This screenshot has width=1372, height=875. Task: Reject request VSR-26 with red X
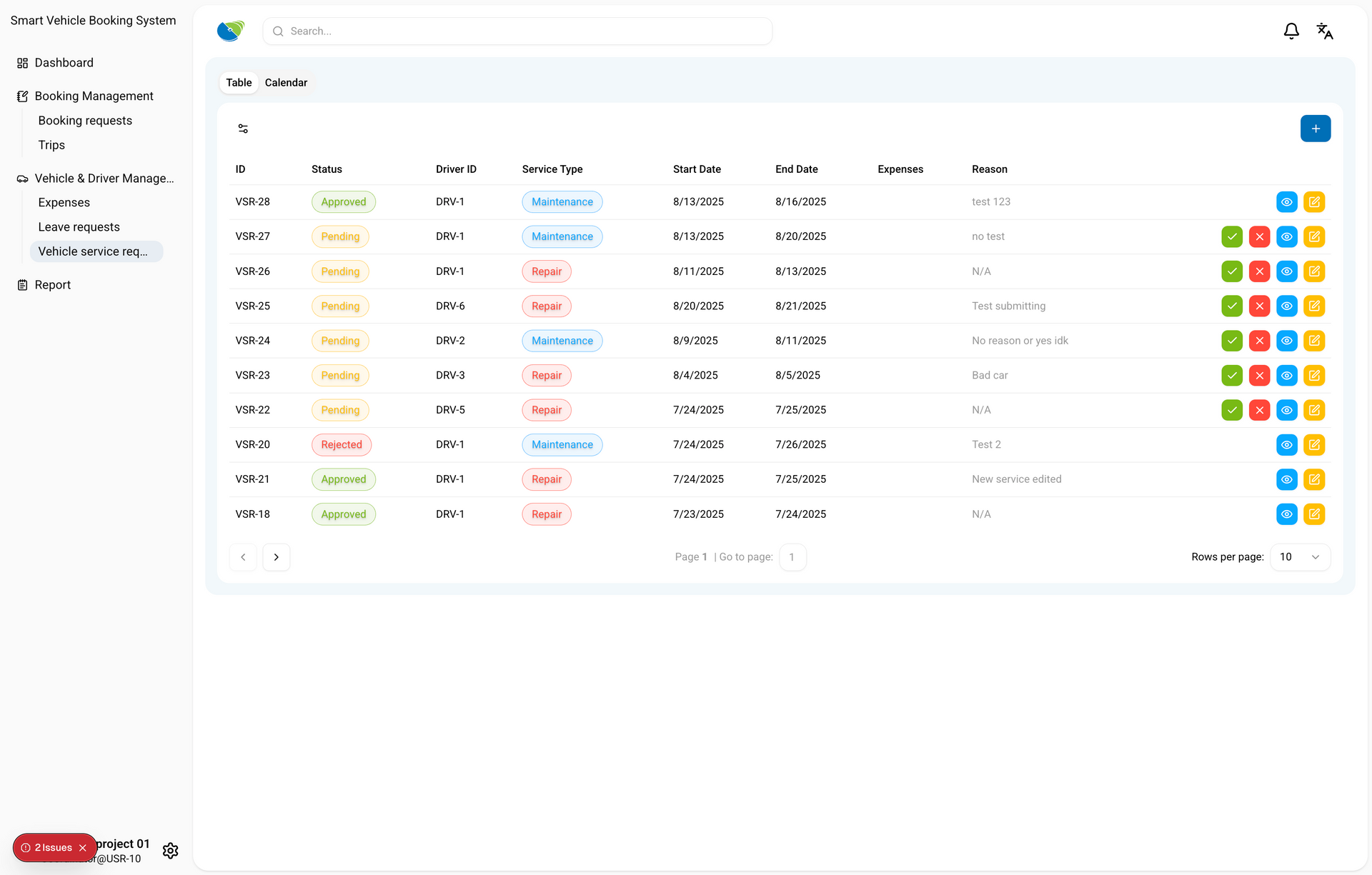[1259, 271]
